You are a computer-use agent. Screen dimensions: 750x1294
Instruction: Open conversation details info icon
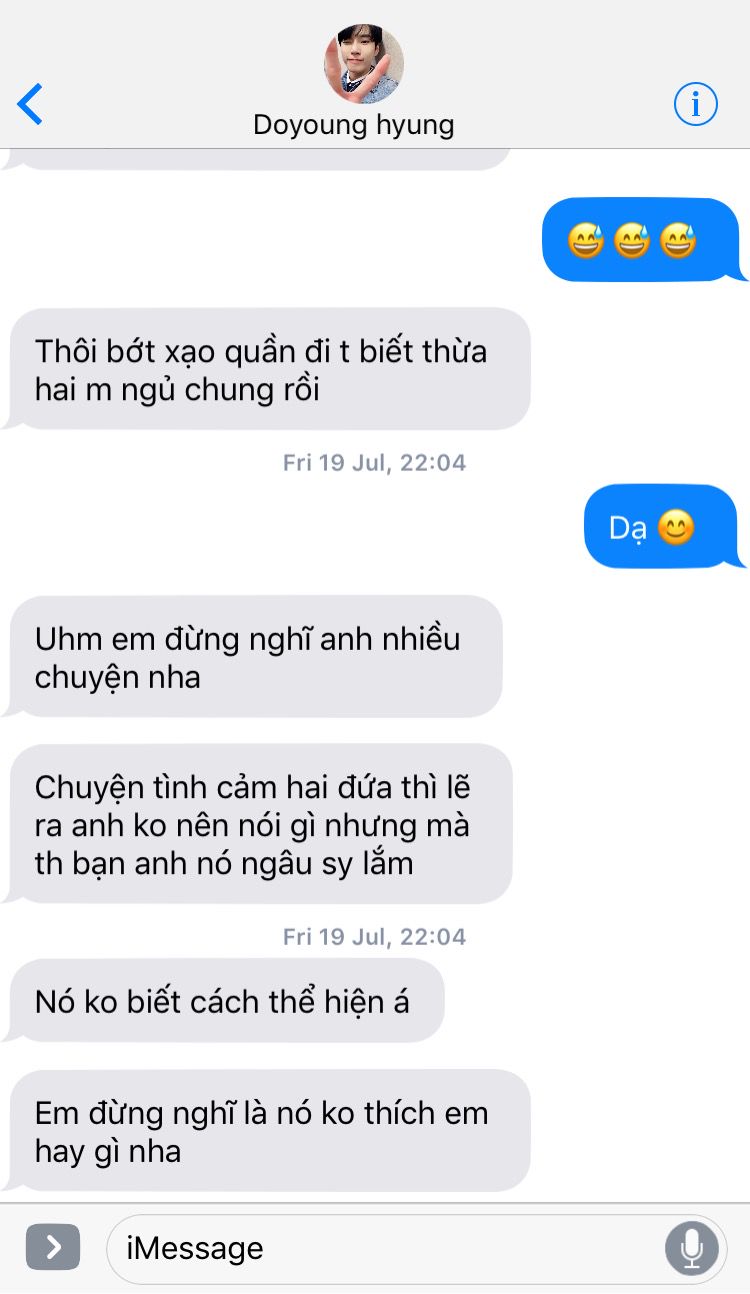(x=696, y=104)
